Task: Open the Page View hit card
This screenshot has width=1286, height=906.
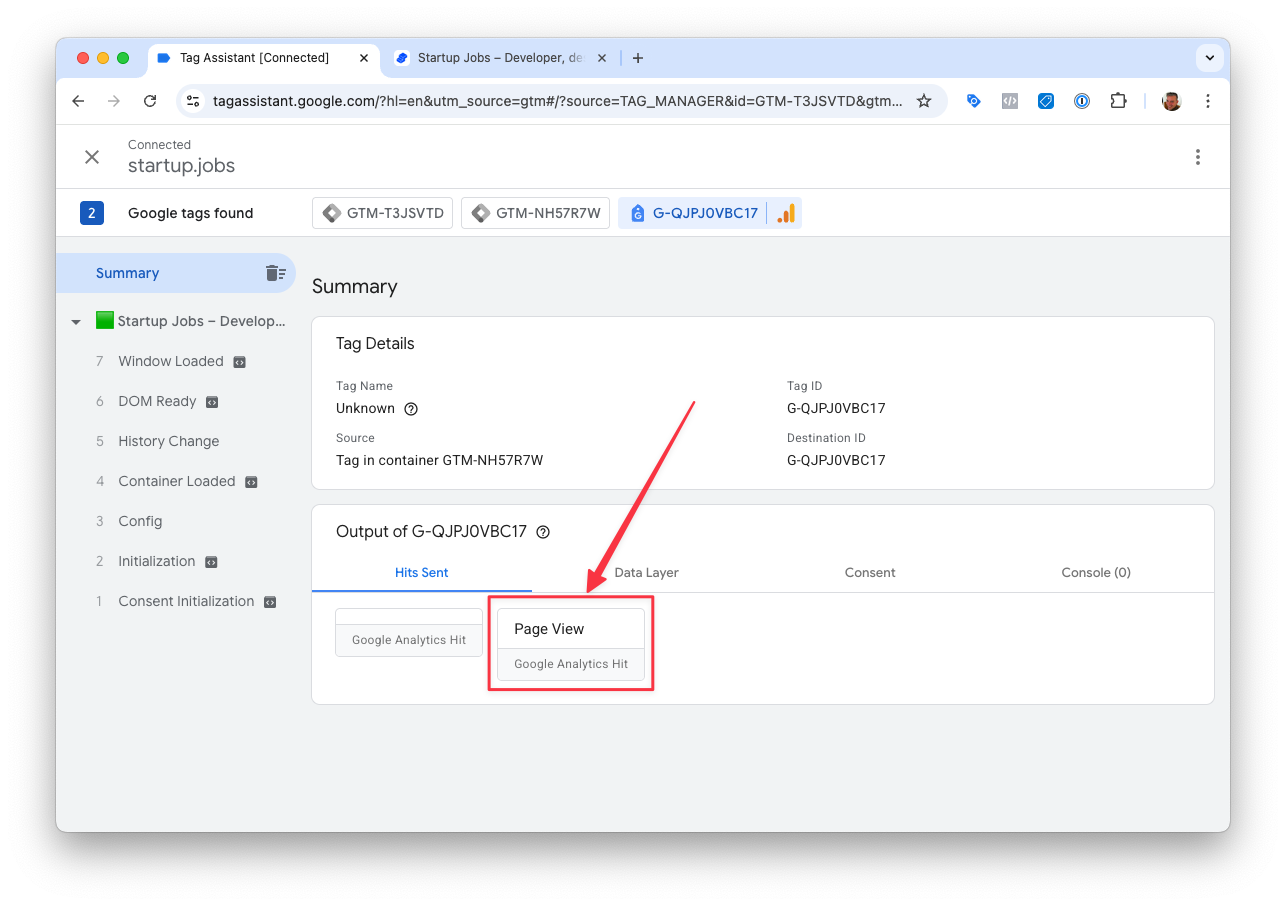Action: [571, 644]
